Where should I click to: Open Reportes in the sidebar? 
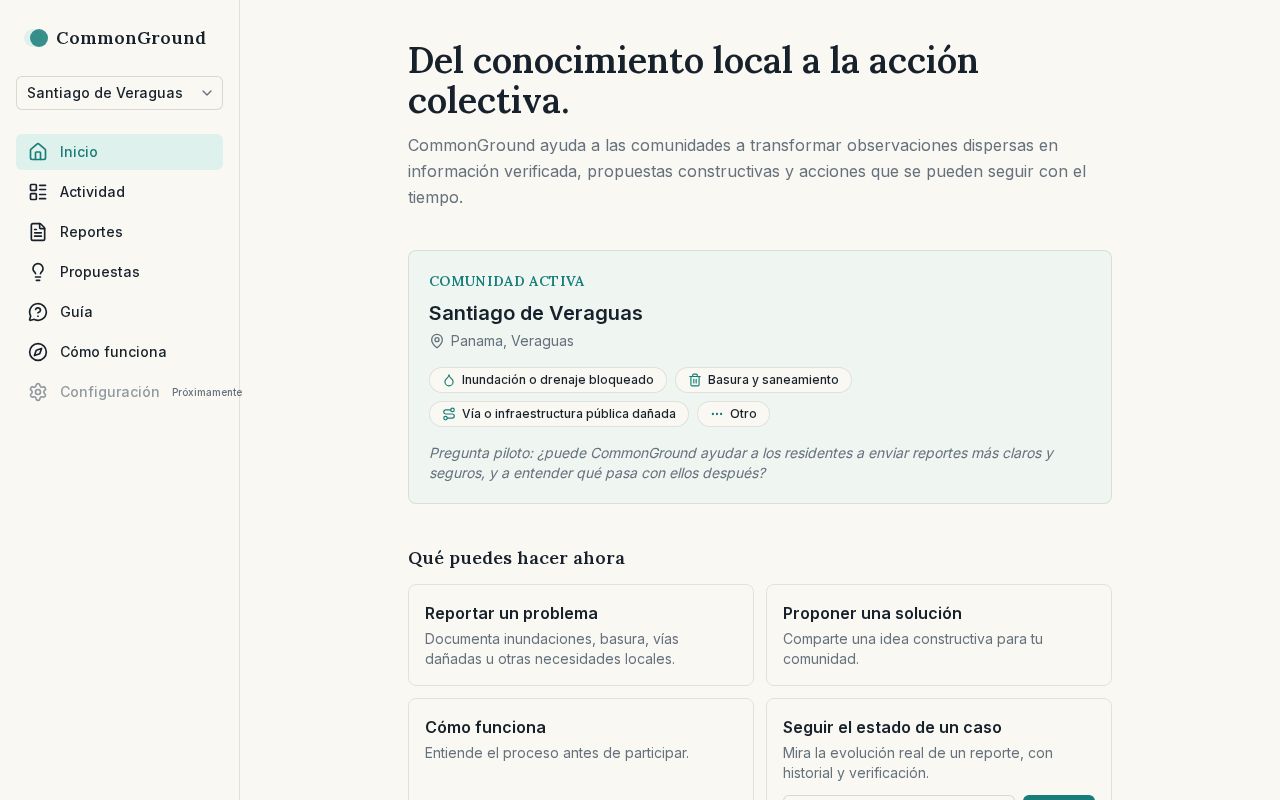point(119,232)
